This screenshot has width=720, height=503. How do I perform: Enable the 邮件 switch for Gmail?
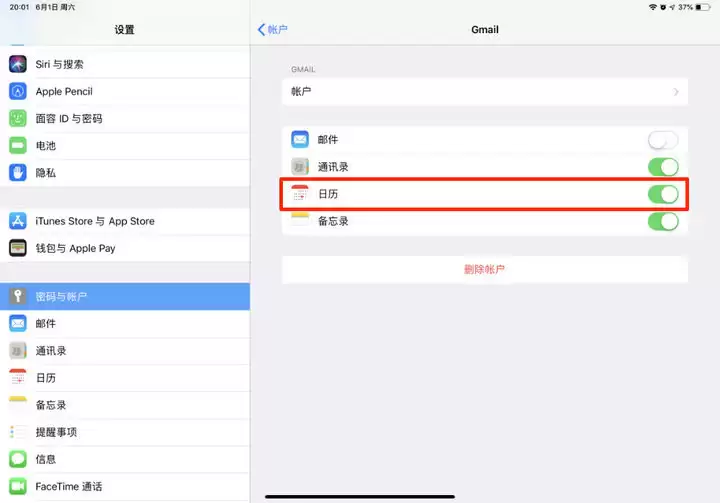coord(663,140)
